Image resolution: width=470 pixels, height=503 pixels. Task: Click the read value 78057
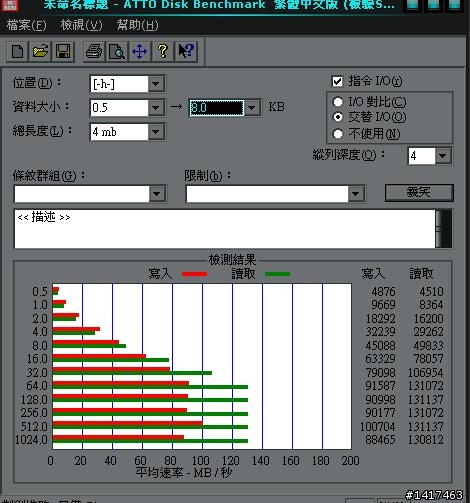[x=428, y=359]
